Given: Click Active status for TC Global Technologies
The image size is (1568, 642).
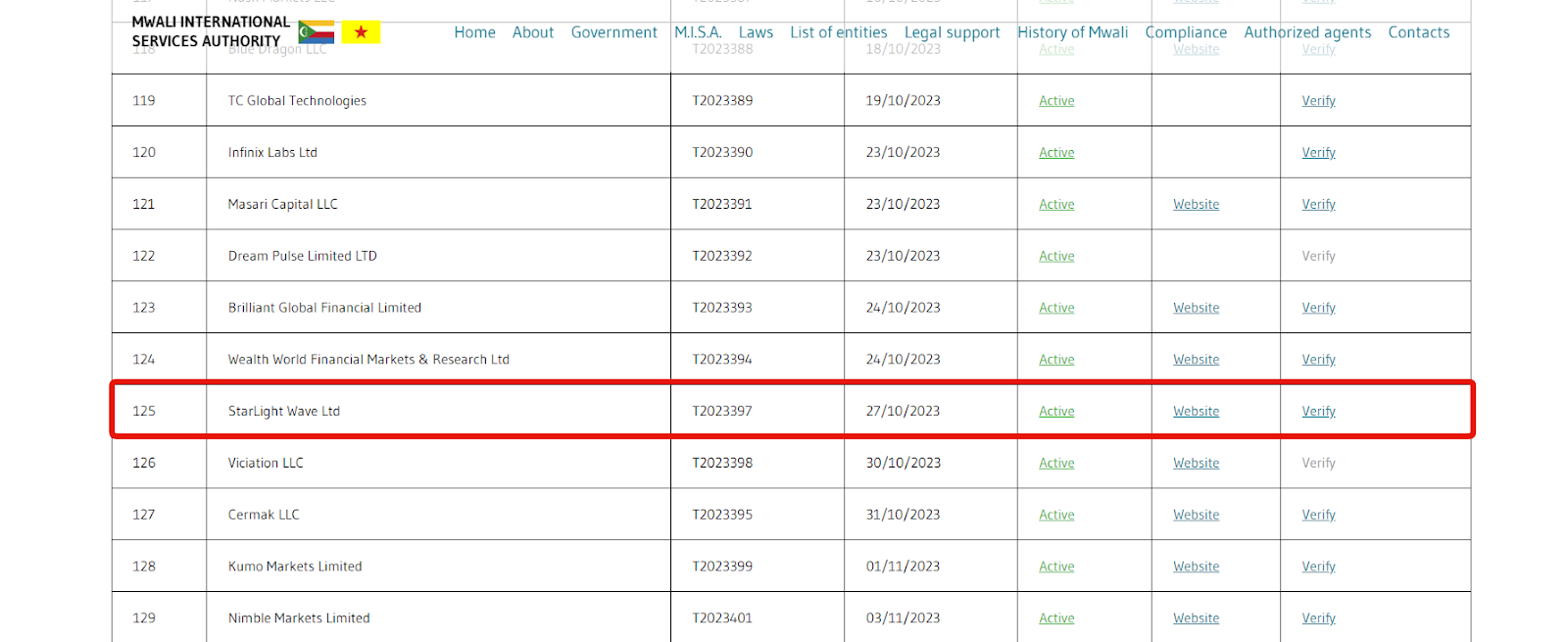Looking at the screenshot, I should (1056, 101).
